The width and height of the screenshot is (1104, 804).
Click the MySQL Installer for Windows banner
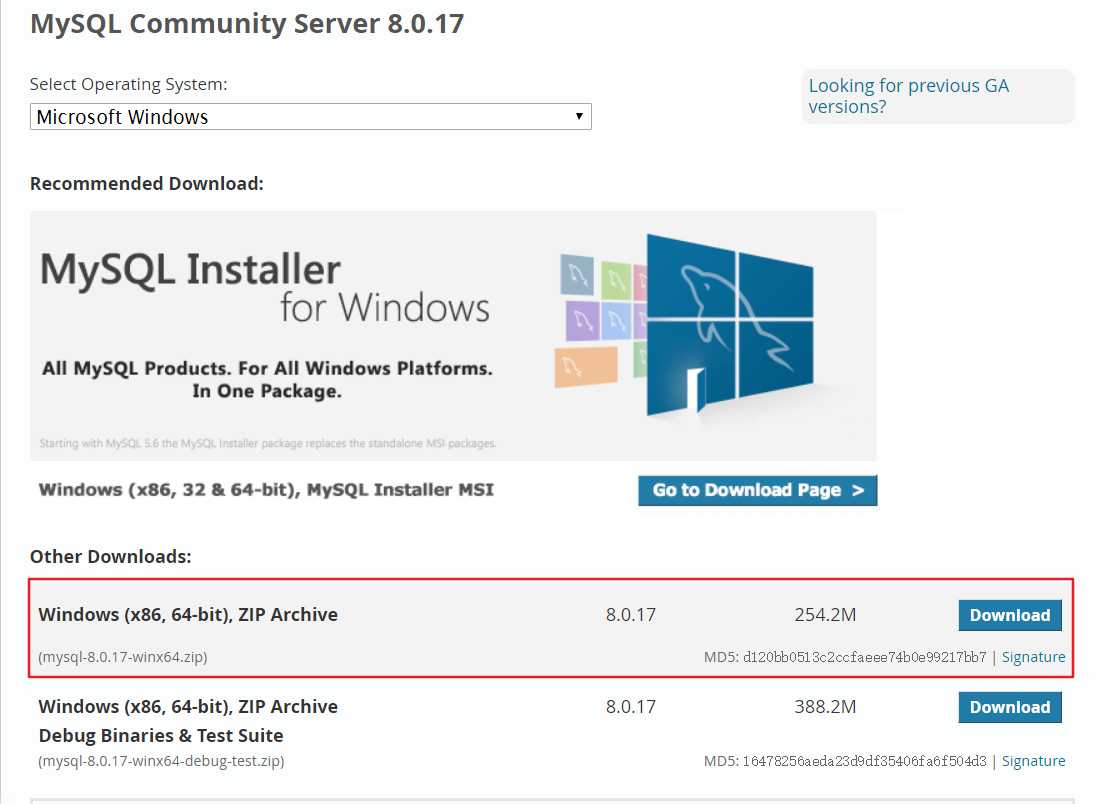coord(453,336)
